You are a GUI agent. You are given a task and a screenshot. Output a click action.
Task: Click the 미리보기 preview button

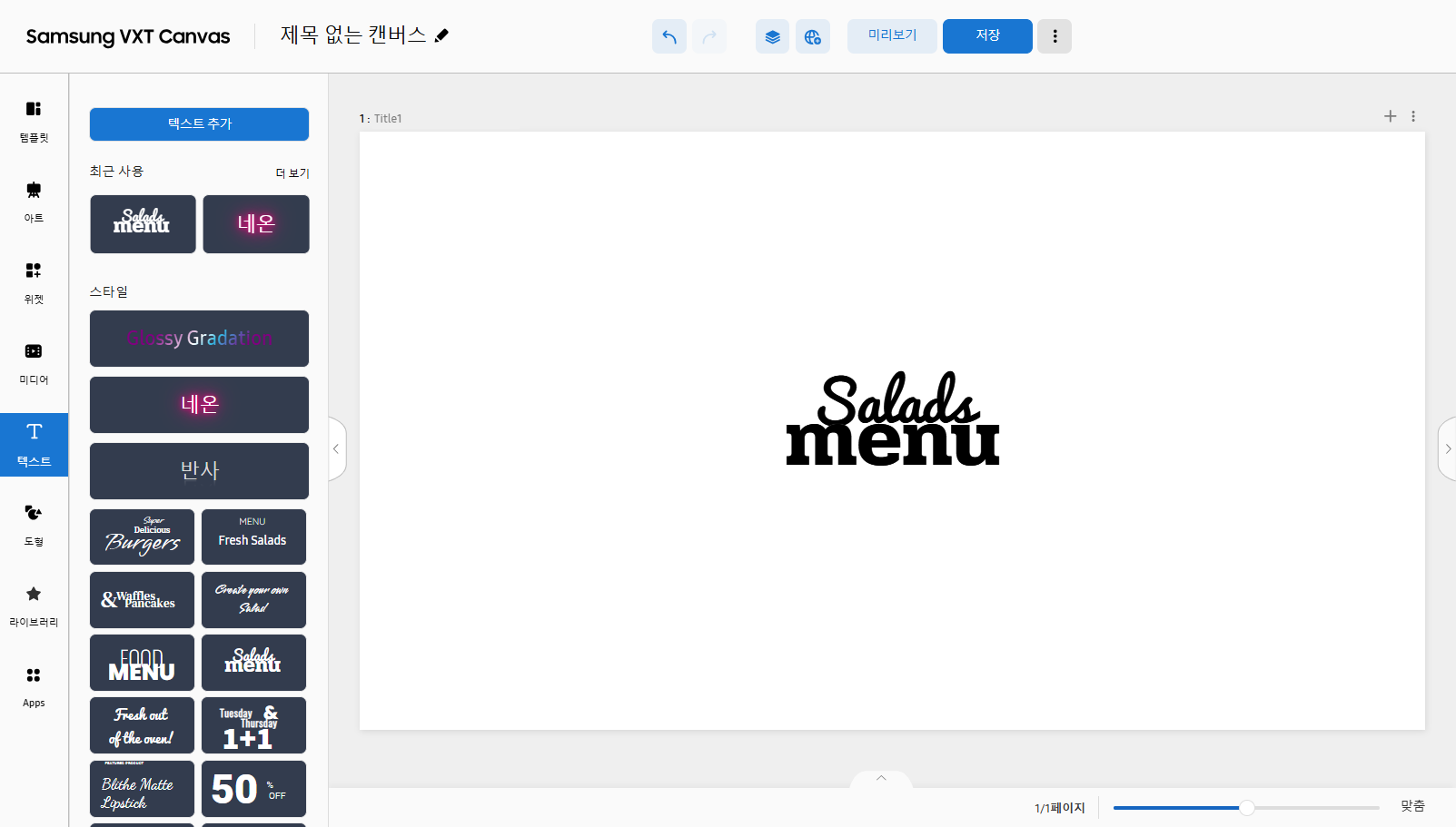[x=892, y=36]
